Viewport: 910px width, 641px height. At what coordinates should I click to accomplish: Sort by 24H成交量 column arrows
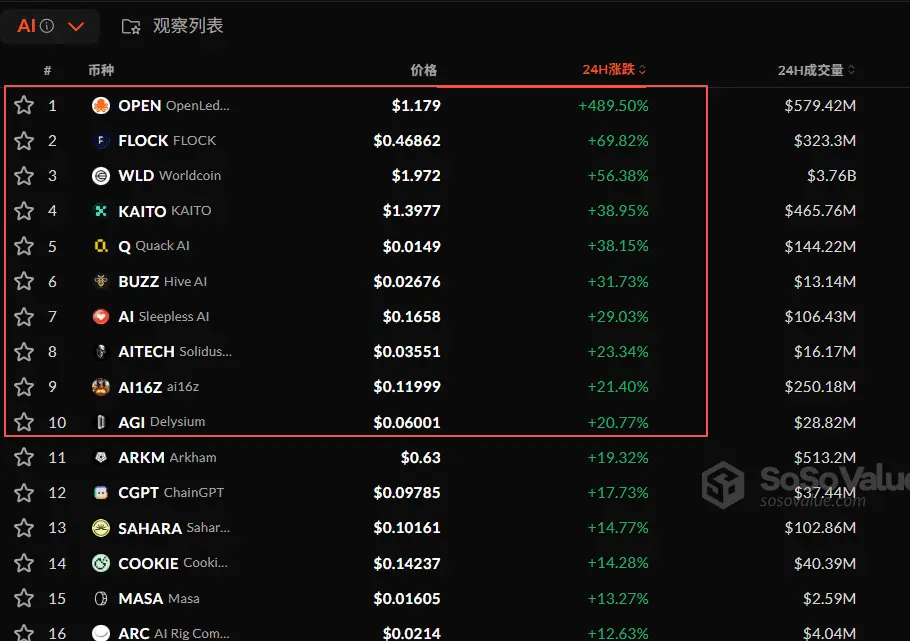coord(851,70)
